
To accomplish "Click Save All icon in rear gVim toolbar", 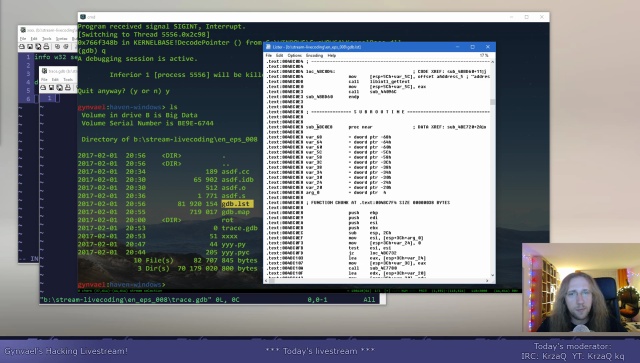I will coord(38,47).
